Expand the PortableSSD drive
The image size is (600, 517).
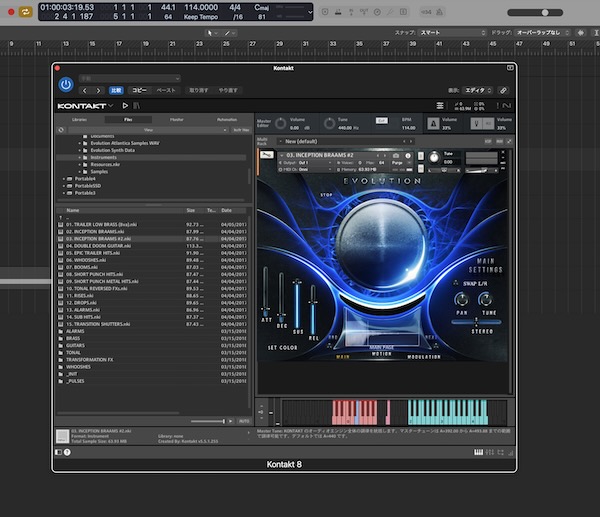pos(64,186)
